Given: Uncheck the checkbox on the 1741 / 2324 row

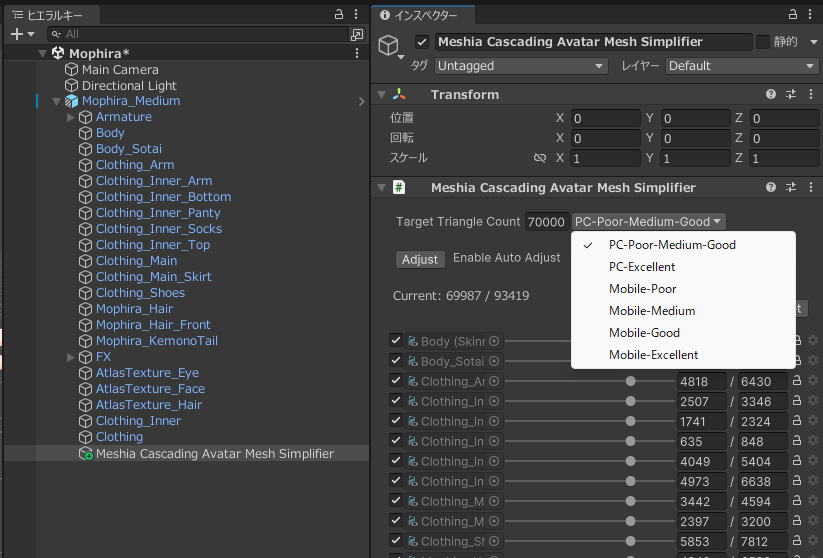Looking at the screenshot, I should 396,420.
